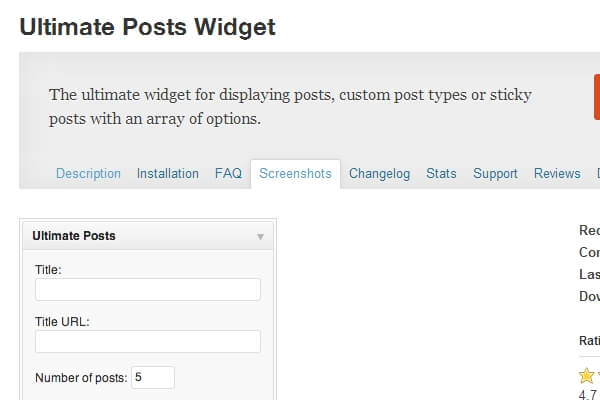This screenshot has height=400, width=600.
Task: Click the partially visible tab after Reviews
Action: [x=597, y=173]
